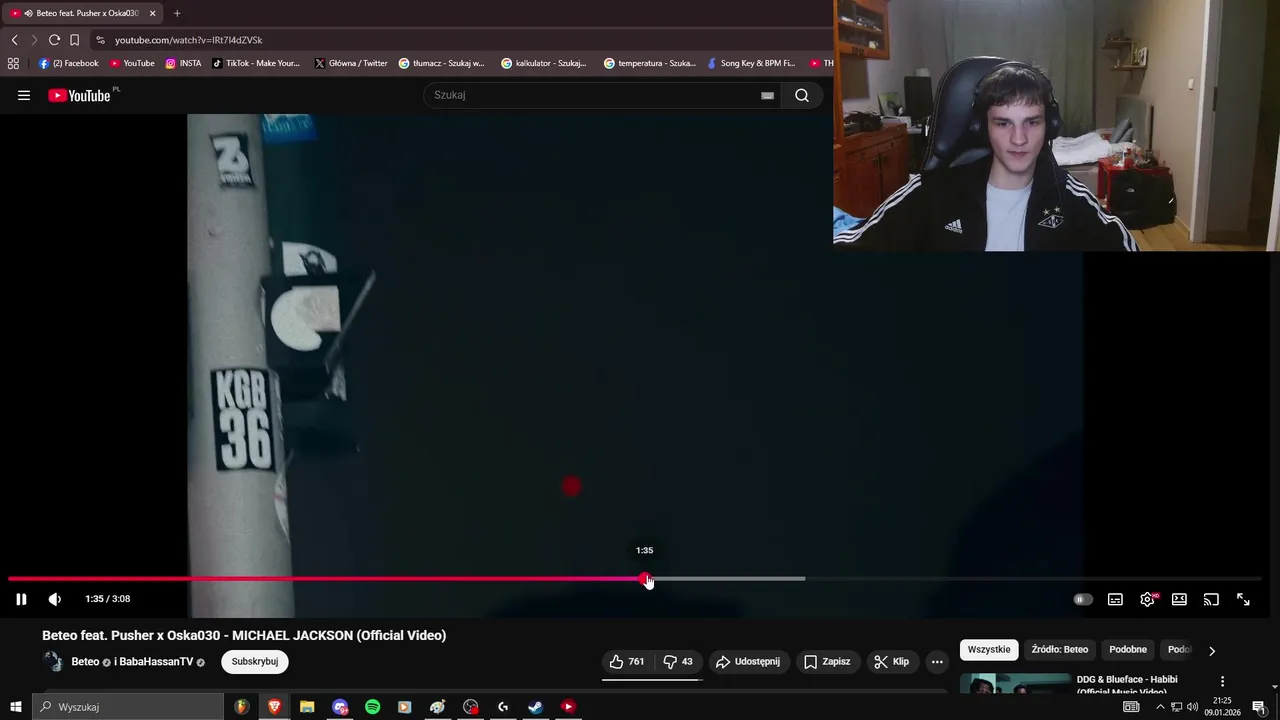The image size is (1280, 720).
Task: Save video with Zapisz button
Action: pyautogui.click(x=827, y=661)
